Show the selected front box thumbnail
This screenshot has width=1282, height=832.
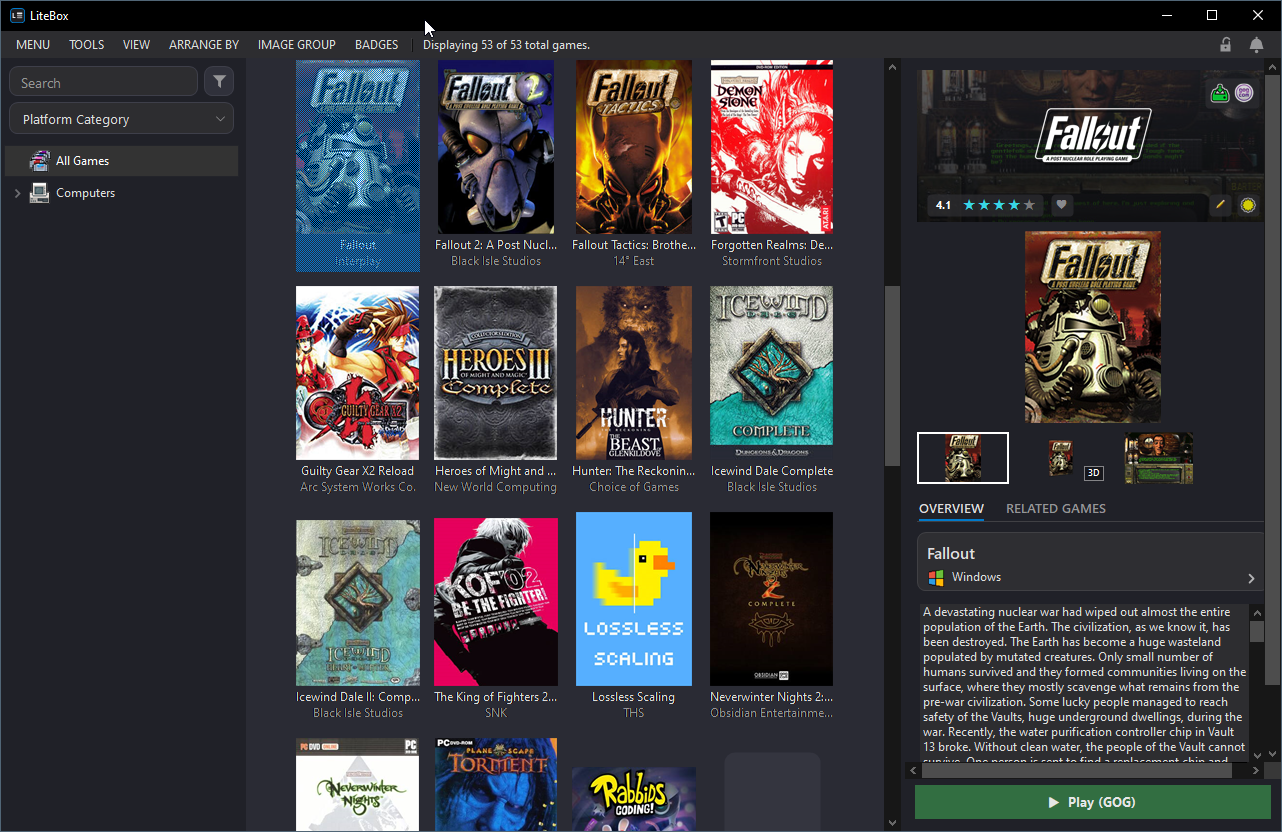963,458
